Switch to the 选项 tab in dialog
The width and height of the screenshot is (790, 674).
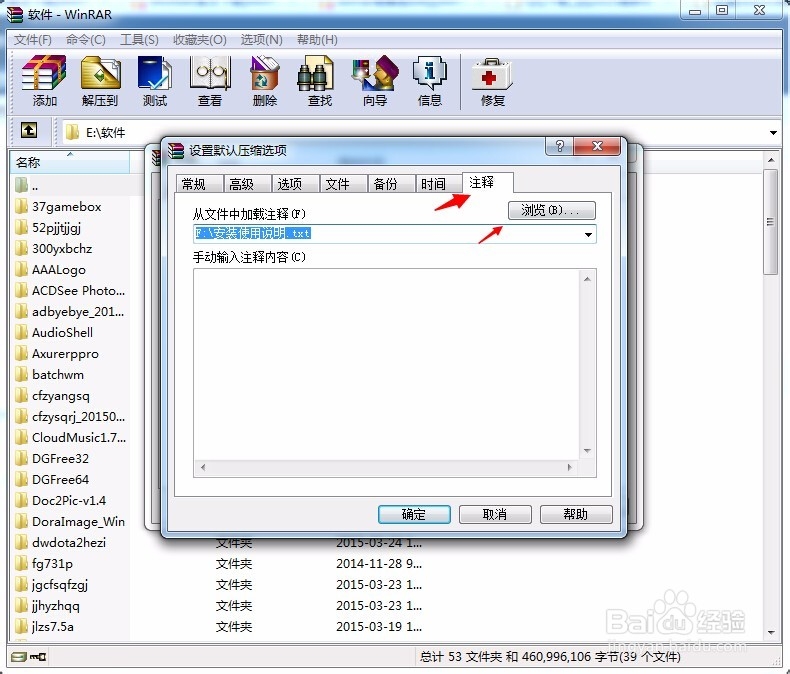295,184
